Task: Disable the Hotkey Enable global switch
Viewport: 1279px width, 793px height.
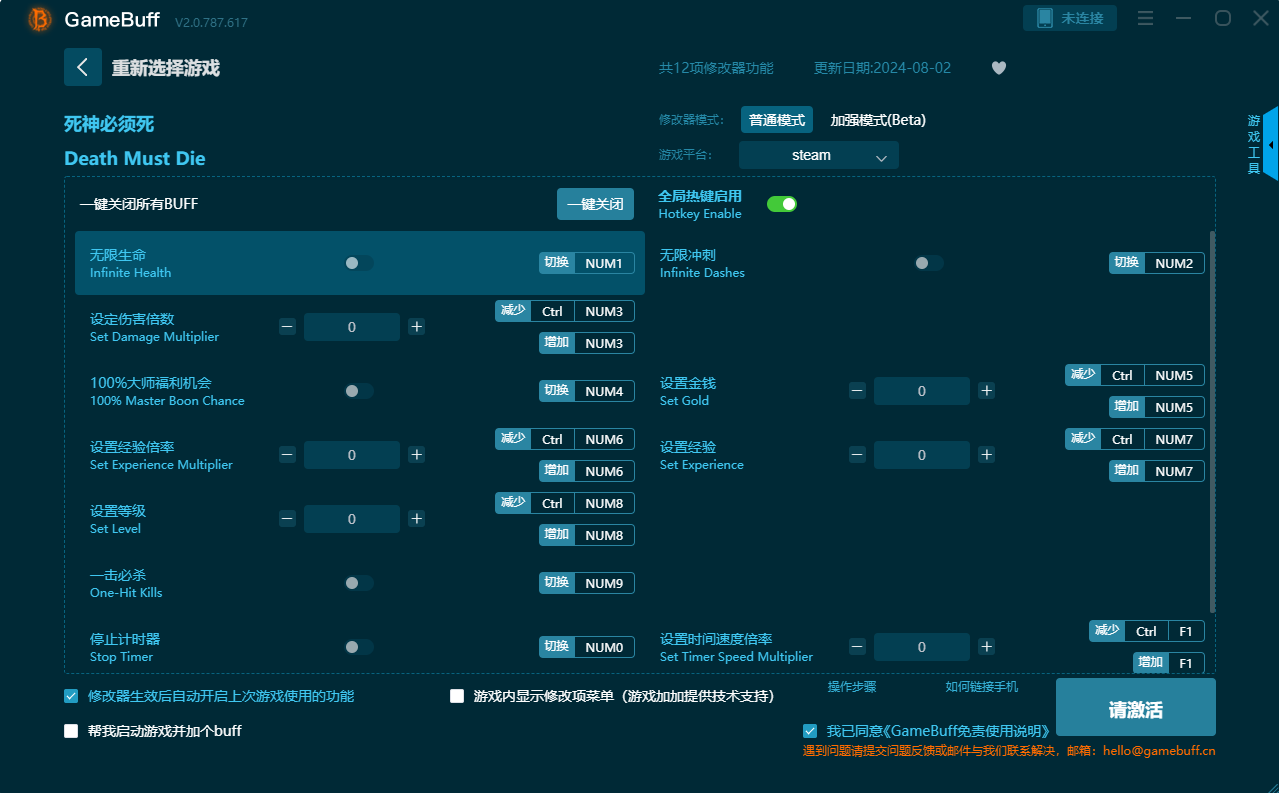Action: pyautogui.click(x=782, y=204)
